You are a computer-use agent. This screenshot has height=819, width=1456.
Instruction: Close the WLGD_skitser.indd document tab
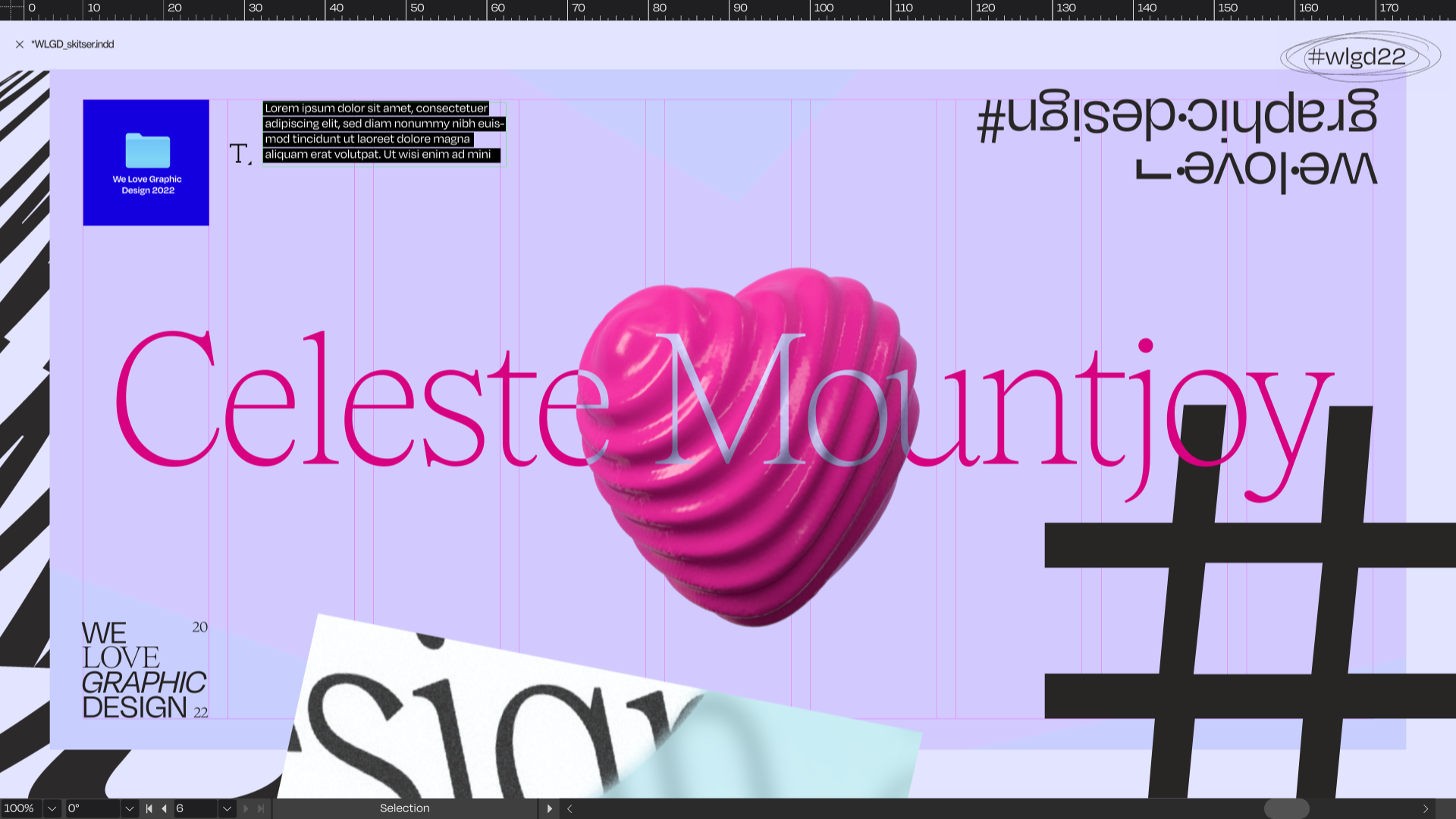tap(20, 45)
